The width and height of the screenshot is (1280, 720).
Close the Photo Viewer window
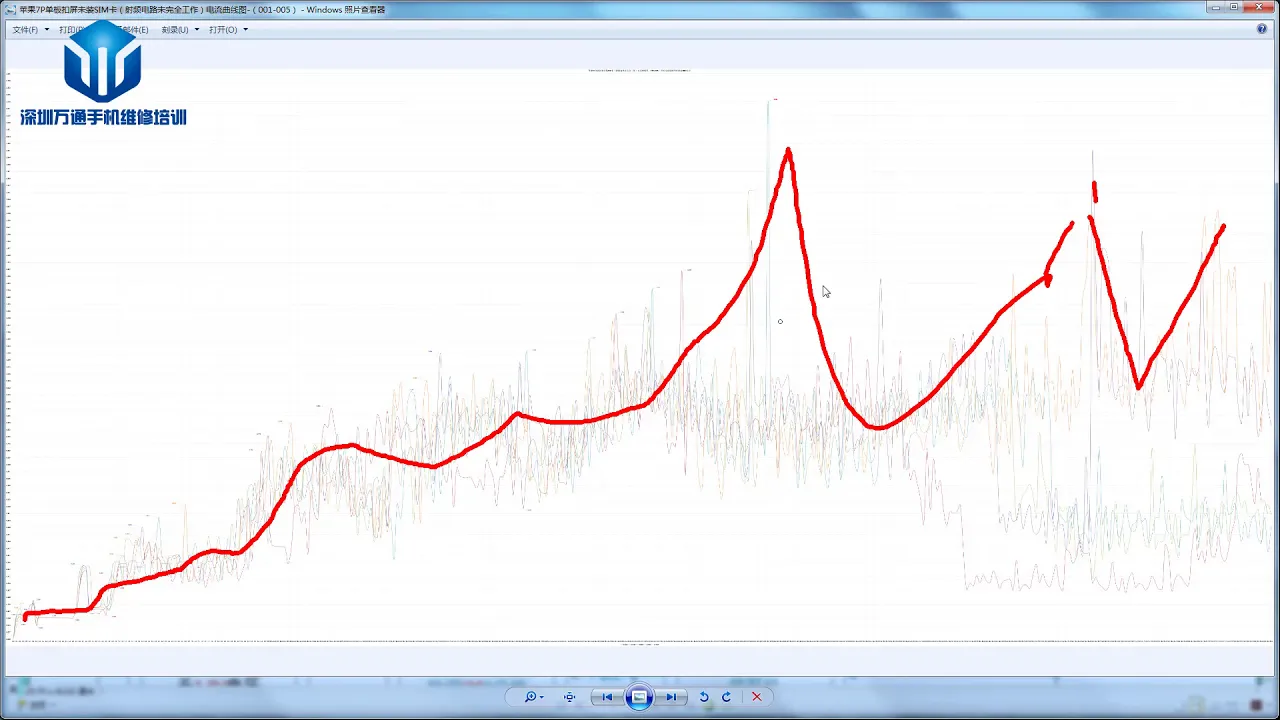point(1260,8)
